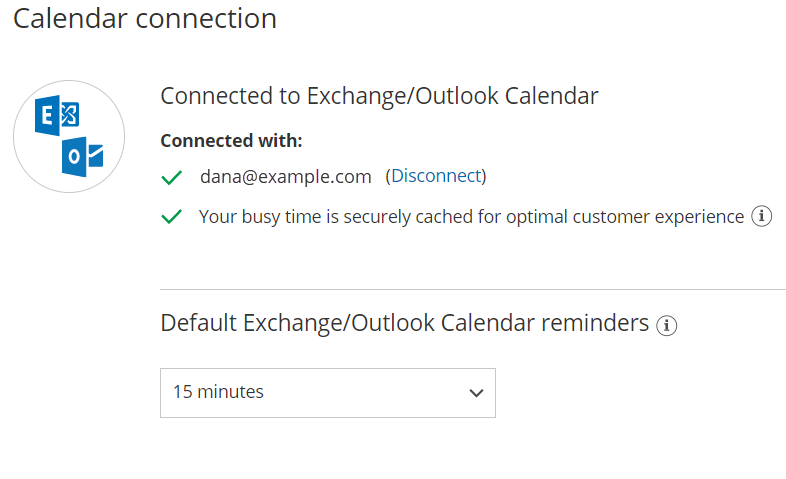Click the green checkmark beside dana@example.com
Image resolution: width=786 pixels, height=479 pixels.
coord(172,177)
